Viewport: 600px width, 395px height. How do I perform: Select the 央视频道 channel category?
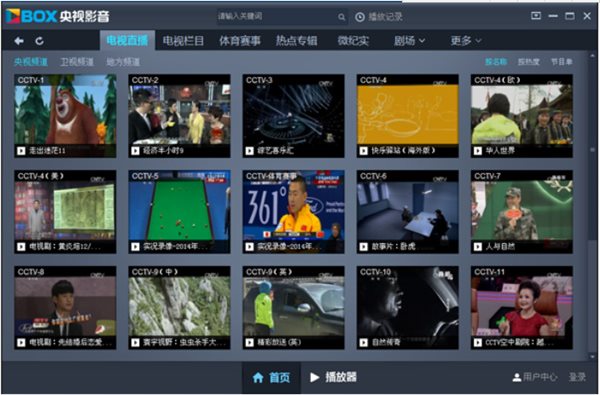point(31,62)
